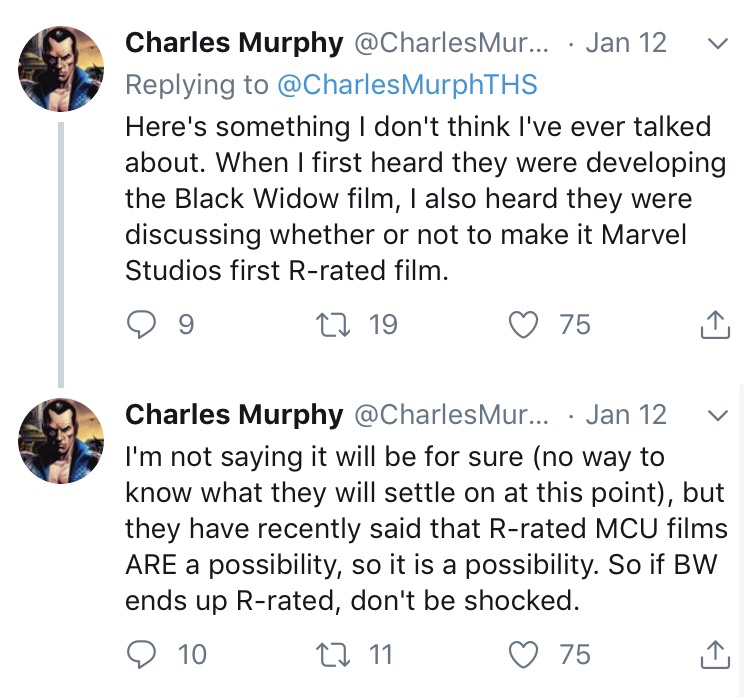Open the @CharlesMurphTHS mention link
This screenshot has width=750, height=697.
406,85
